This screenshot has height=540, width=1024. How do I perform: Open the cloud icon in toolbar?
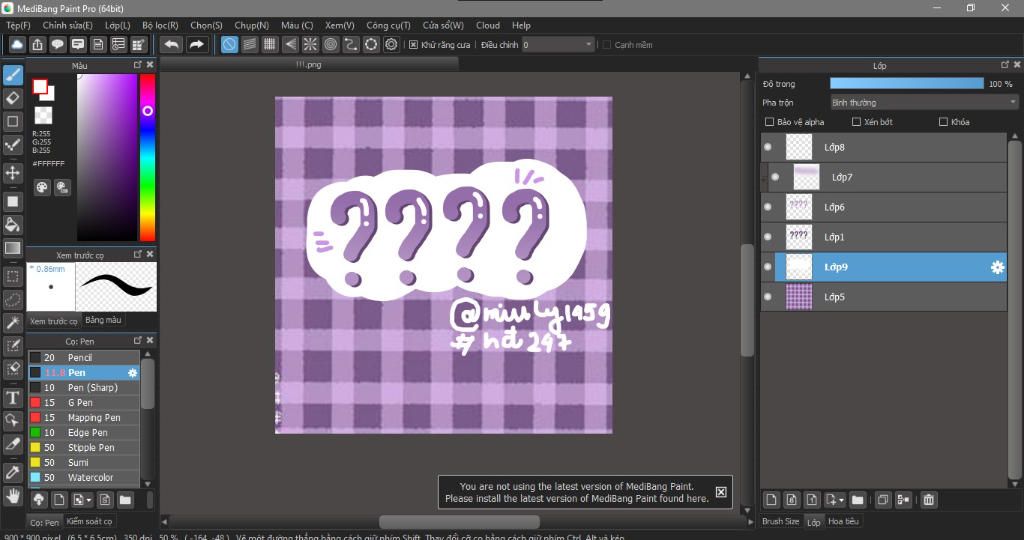(17, 44)
